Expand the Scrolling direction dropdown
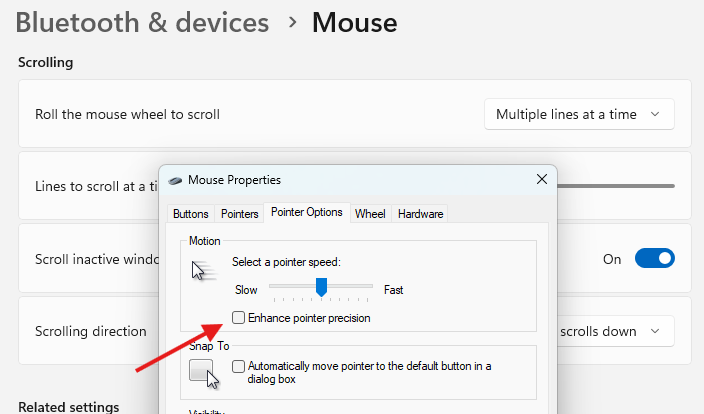Image resolution: width=704 pixels, height=414 pixels. point(612,331)
